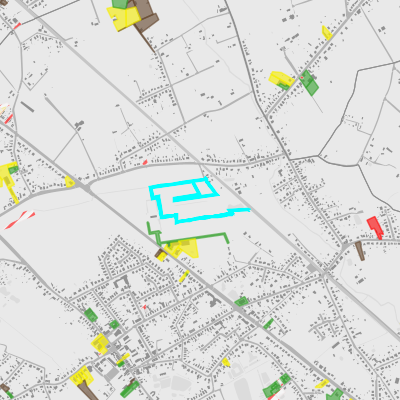Select the large yellow polygon at top
Image resolution: width=400 pixels, height=400 pixels.
pyautogui.click(x=123, y=18)
